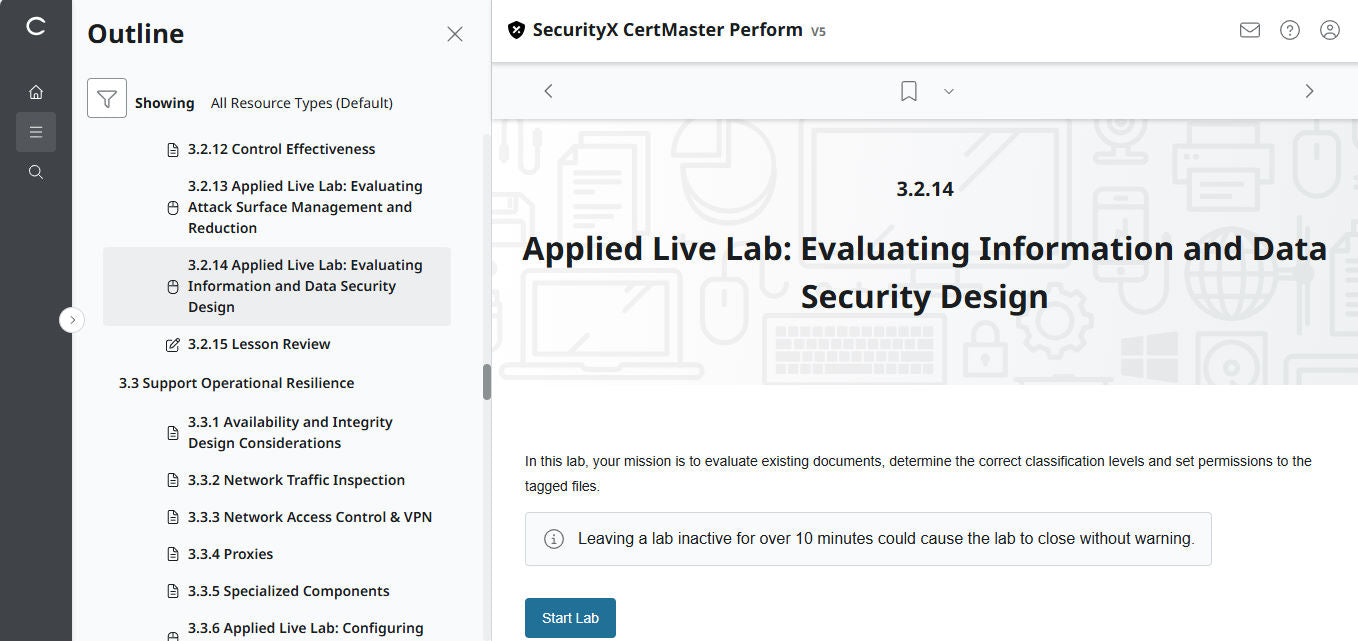This screenshot has width=1358, height=641.
Task: Navigate to the next page with right arrow
Action: (1309, 90)
